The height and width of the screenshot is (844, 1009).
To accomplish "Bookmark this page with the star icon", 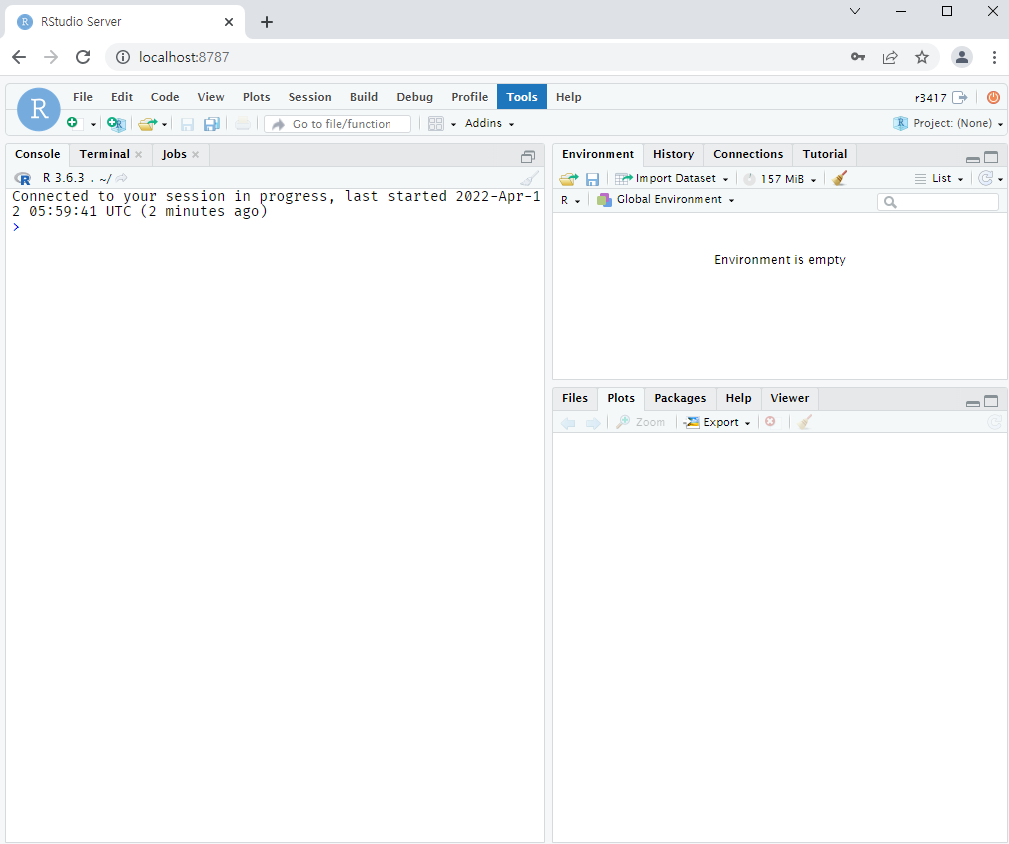I will point(922,57).
